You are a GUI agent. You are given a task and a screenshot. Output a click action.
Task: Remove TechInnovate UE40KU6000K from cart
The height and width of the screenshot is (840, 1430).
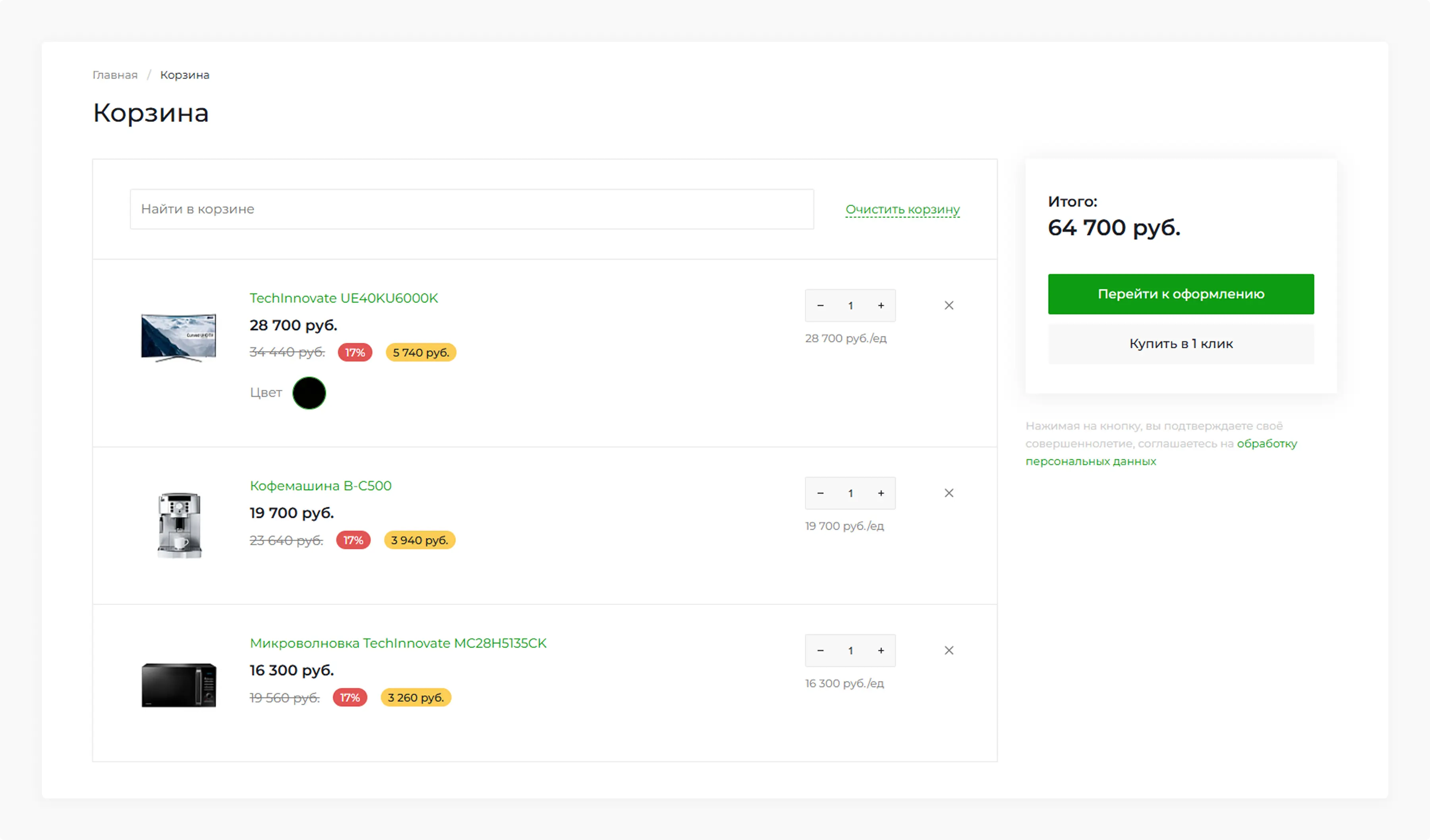point(949,305)
